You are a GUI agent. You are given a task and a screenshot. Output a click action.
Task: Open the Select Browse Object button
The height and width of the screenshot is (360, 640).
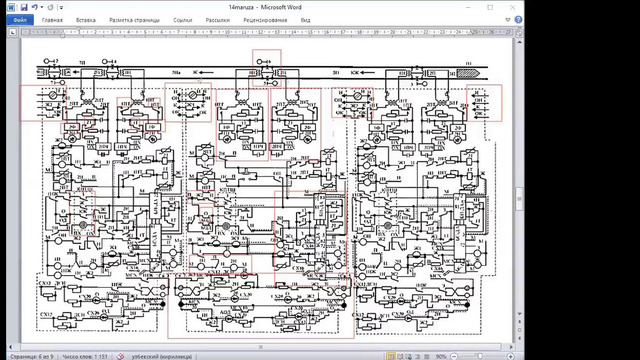519,330
